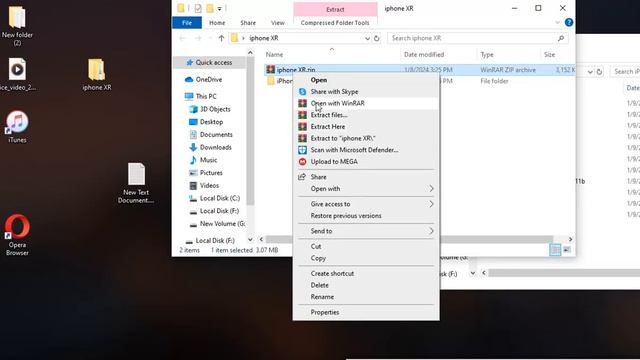
Task: Choose Extract to "iphone XR\"
Action: tap(343, 138)
